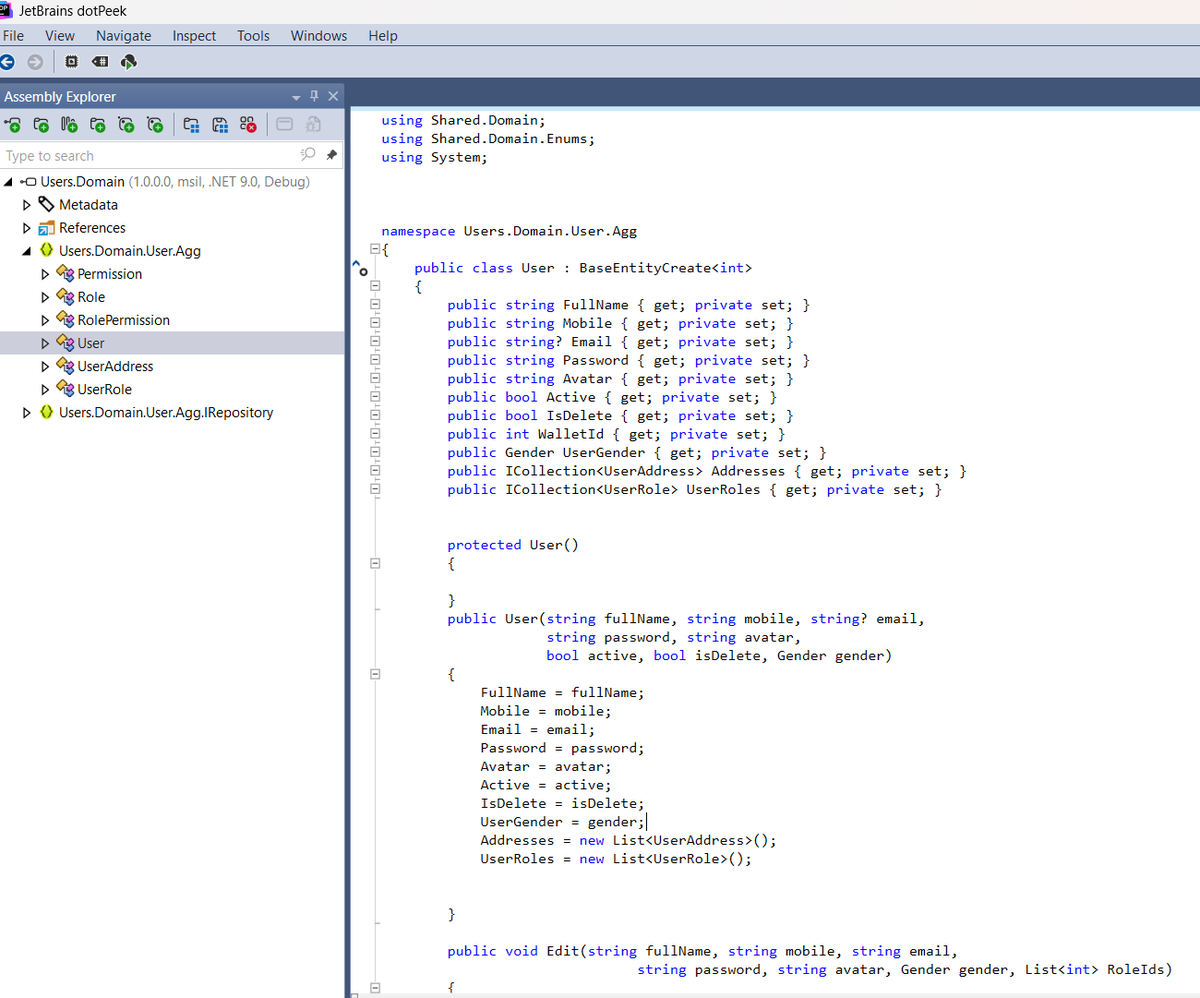Screen dimensions: 1200x998
Task: Expand the Metadata node
Action: point(27,205)
